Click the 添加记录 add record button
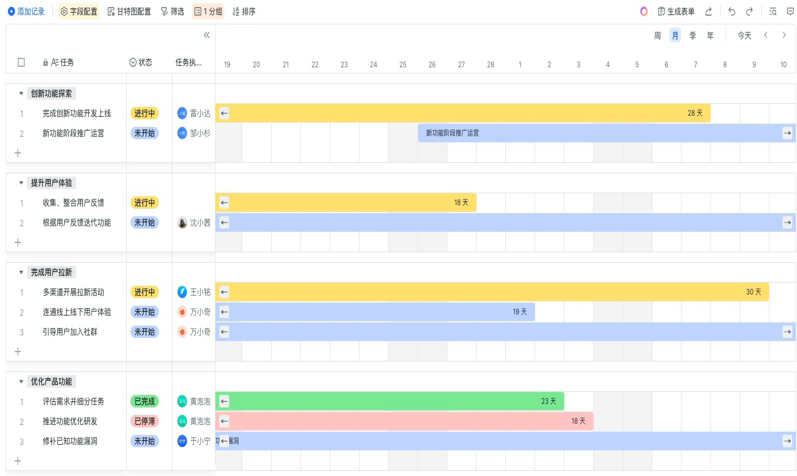The image size is (797, 476). (x=26, y=12)
